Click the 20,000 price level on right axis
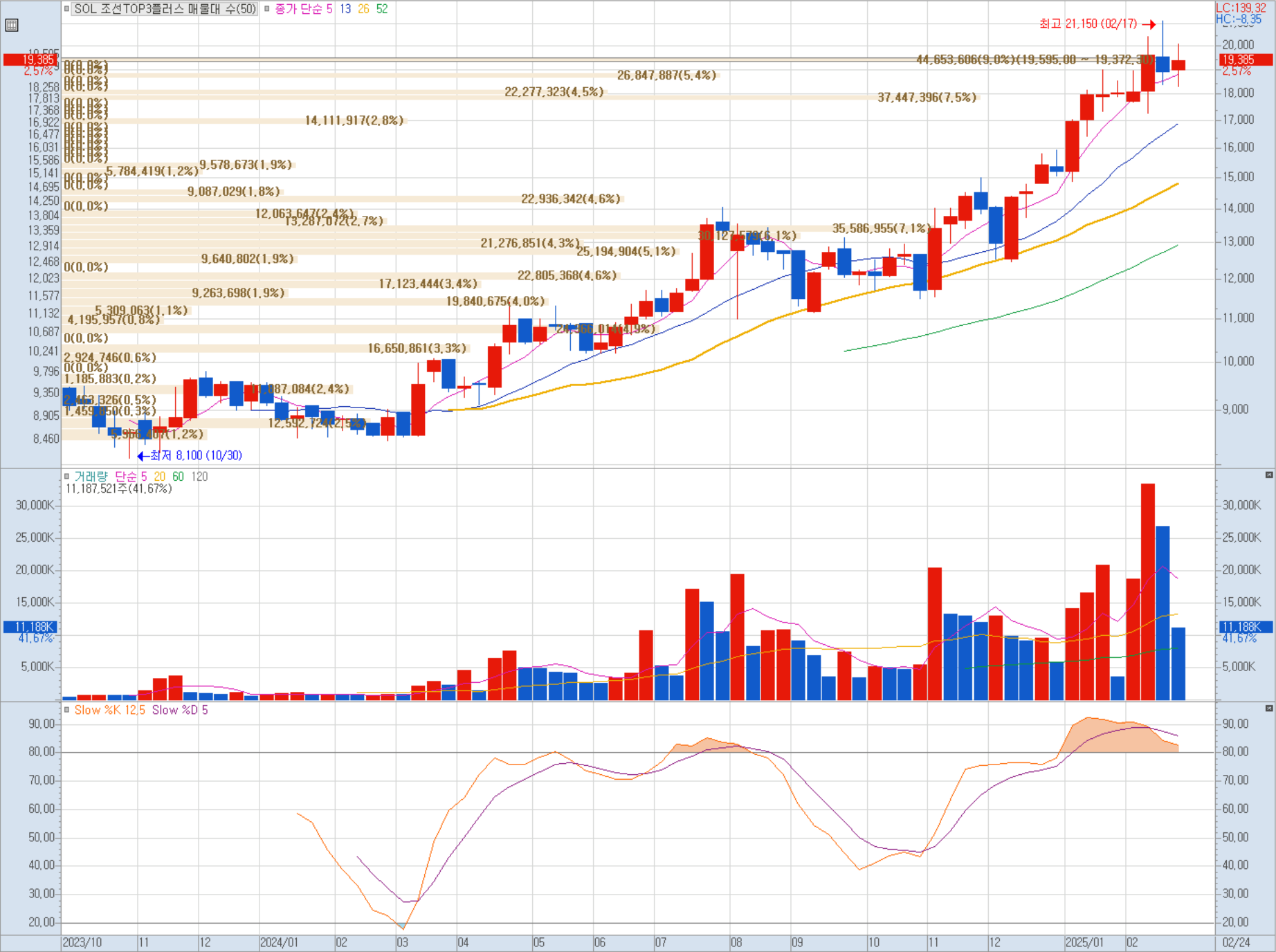The image size is (1276, 952). tap(1238, 45)
